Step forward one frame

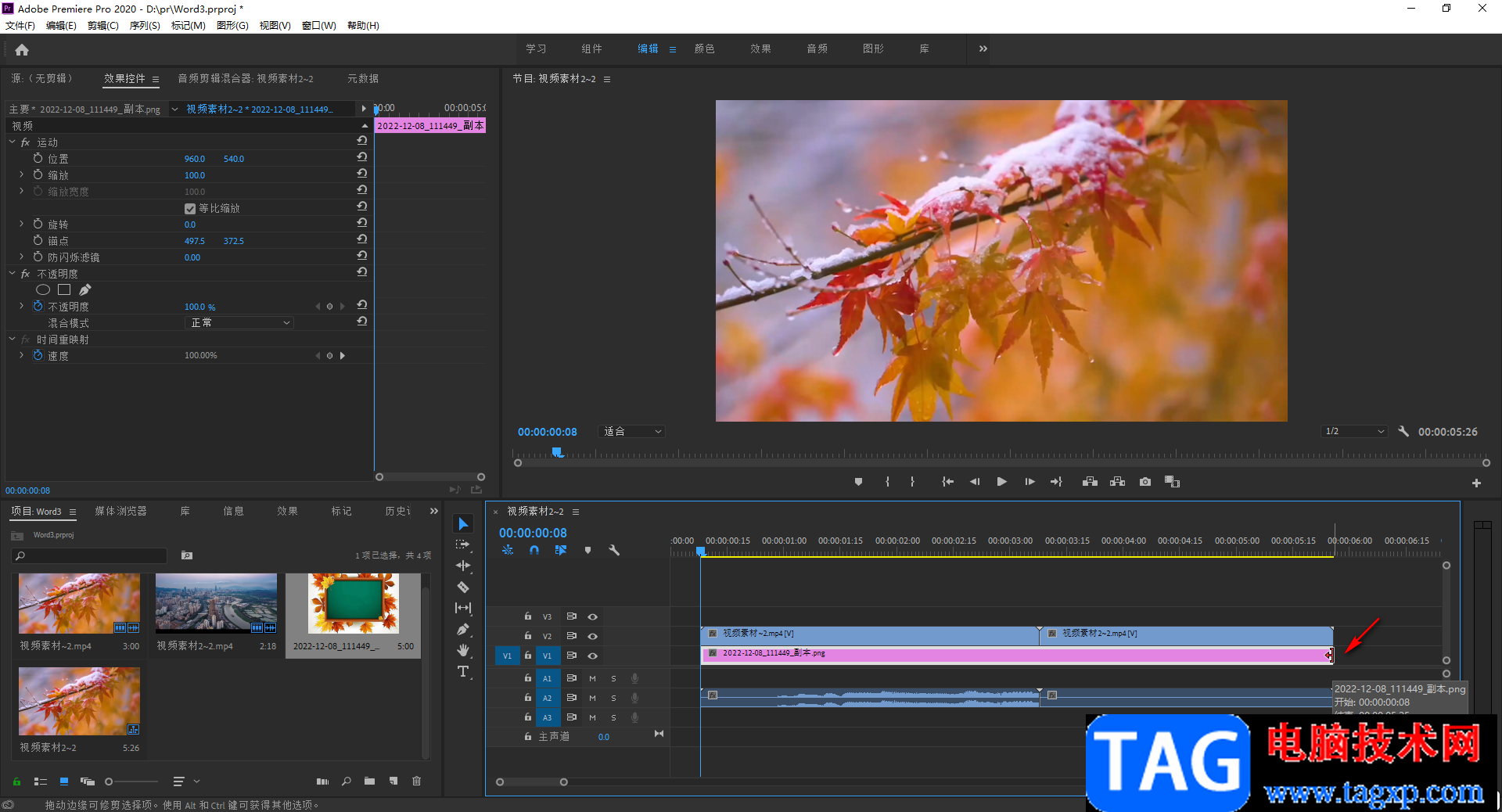click(x=1029, y=482)
